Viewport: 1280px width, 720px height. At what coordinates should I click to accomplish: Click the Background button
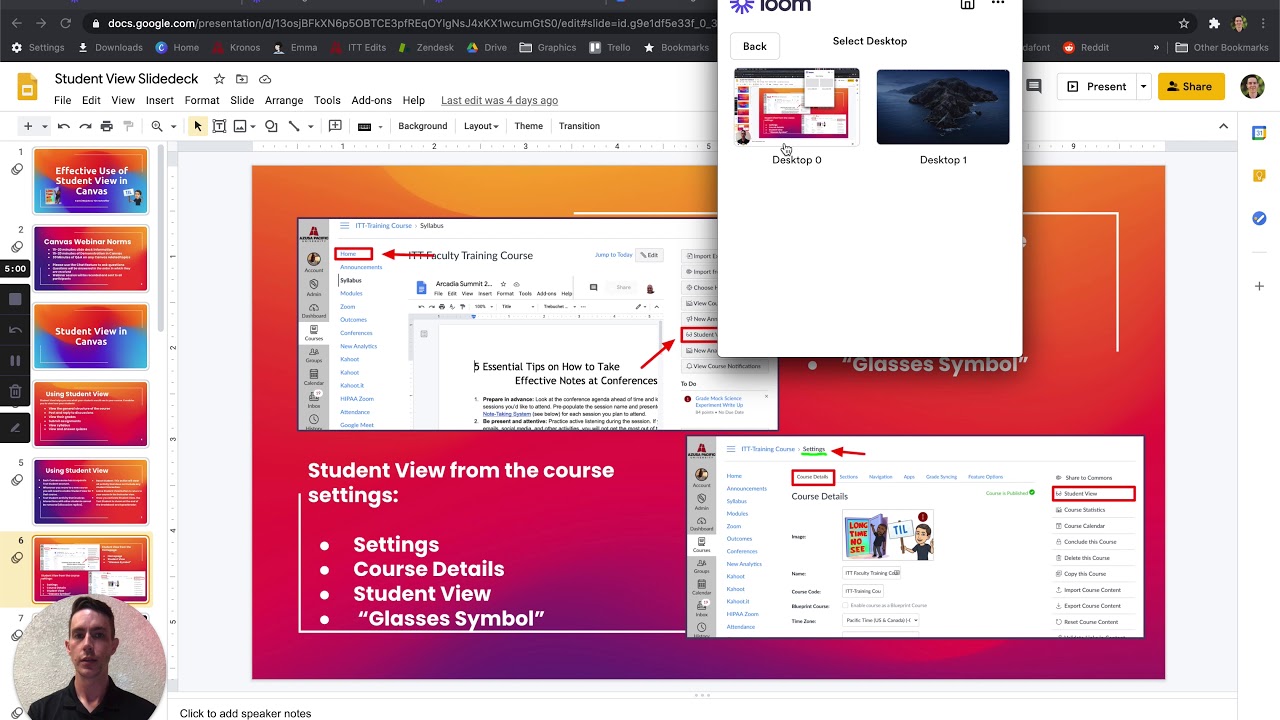(423, 126)
